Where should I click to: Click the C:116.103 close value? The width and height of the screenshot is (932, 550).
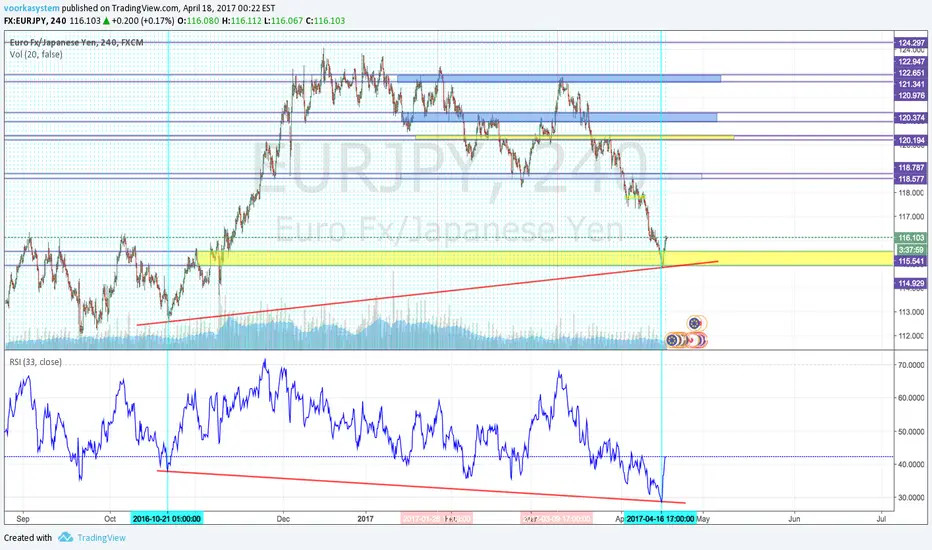click(325, 21)
